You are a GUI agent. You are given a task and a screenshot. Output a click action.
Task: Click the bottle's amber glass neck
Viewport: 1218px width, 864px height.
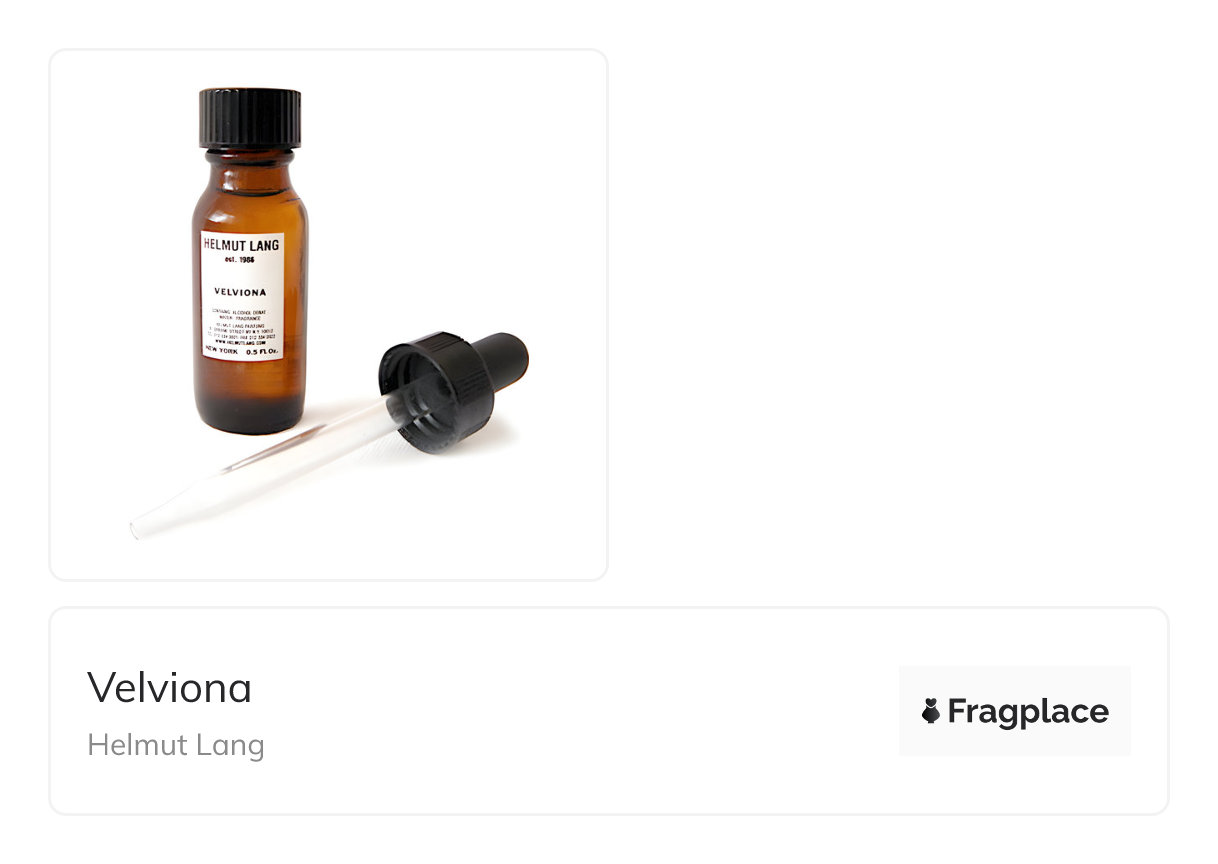(x=248, y=165)
